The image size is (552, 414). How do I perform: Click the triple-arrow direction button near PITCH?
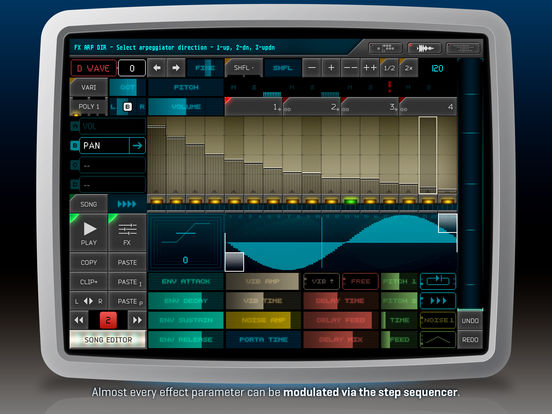(x=438, y=301)
